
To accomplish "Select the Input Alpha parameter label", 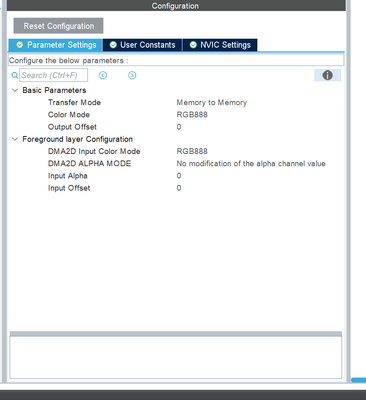I will pyautogui.click(x=68, y=176).
